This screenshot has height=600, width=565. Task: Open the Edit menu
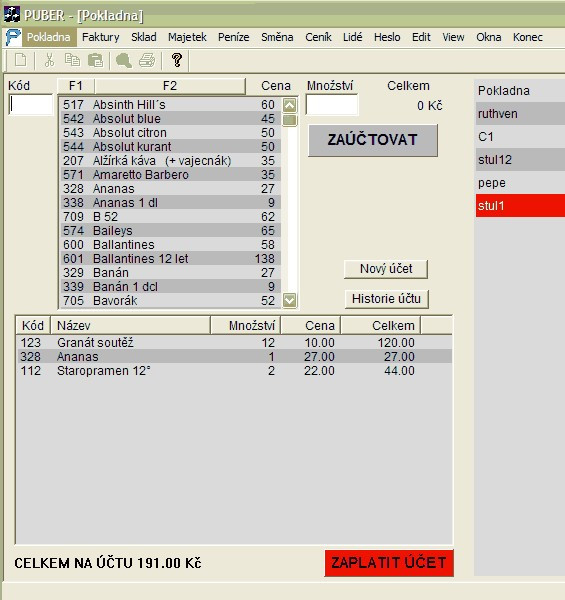coord(421,37)
